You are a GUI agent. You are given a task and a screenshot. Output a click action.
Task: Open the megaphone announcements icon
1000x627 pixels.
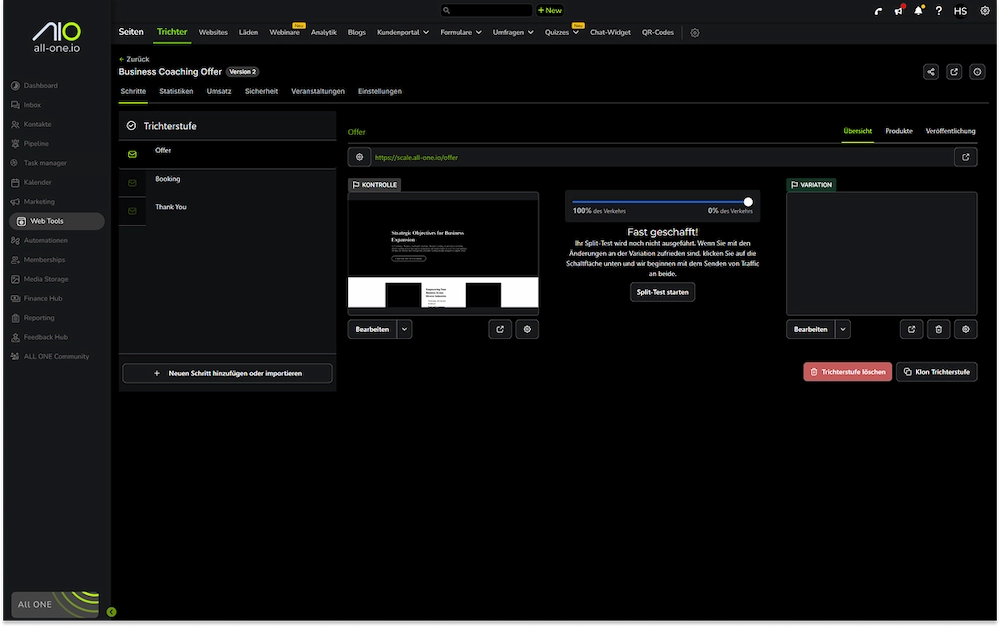pos(899,11)
